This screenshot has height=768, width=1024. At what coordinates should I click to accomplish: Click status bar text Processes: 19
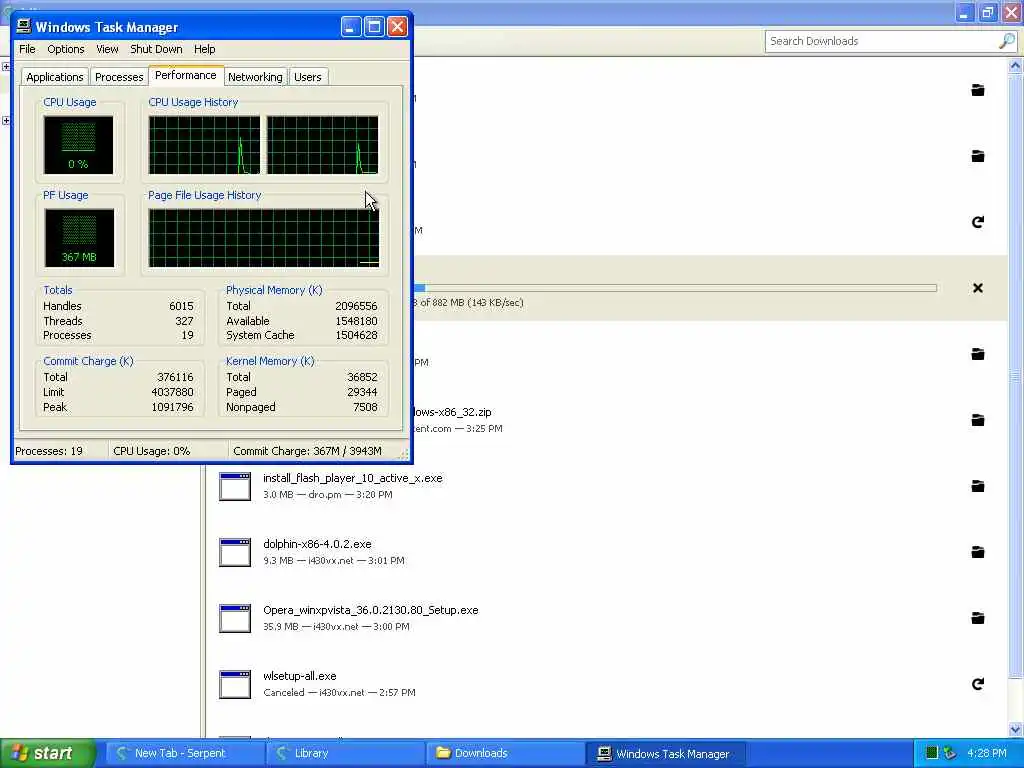49,451
